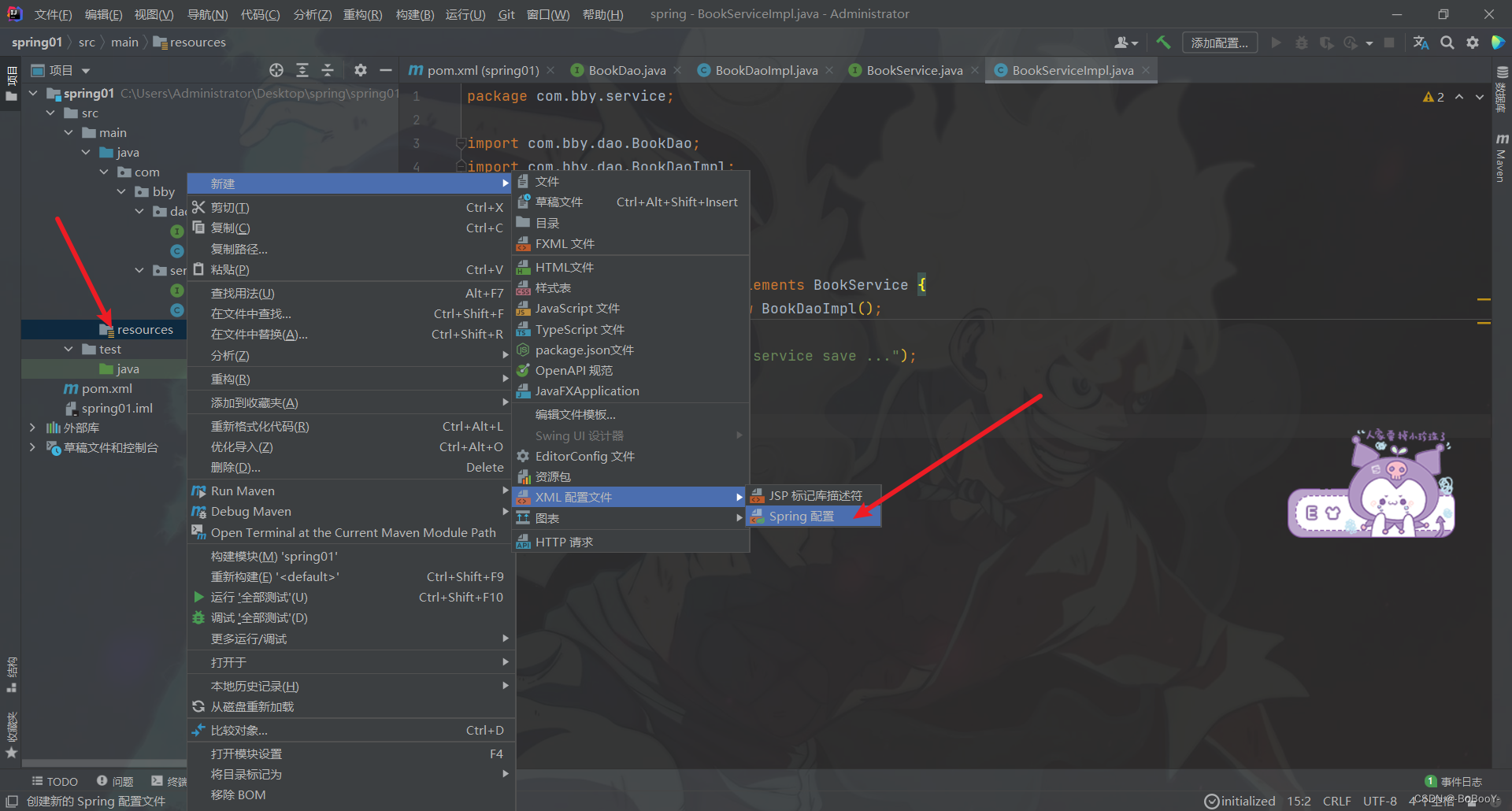Viewport: 1512px width, 811px height.
Task: Expand Scratches and Consoles (草稿文件和控制台)
Action: coord(32,447)
